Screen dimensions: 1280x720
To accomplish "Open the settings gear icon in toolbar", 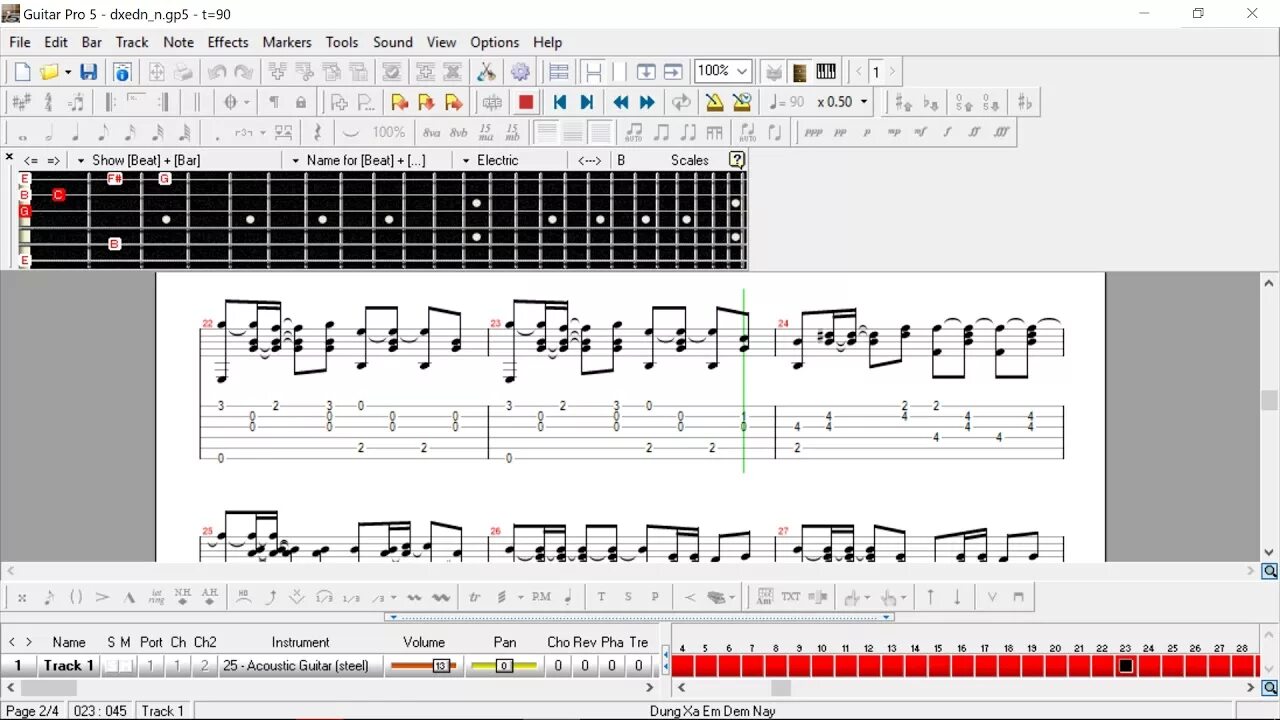I will click(x=520, y=72).
